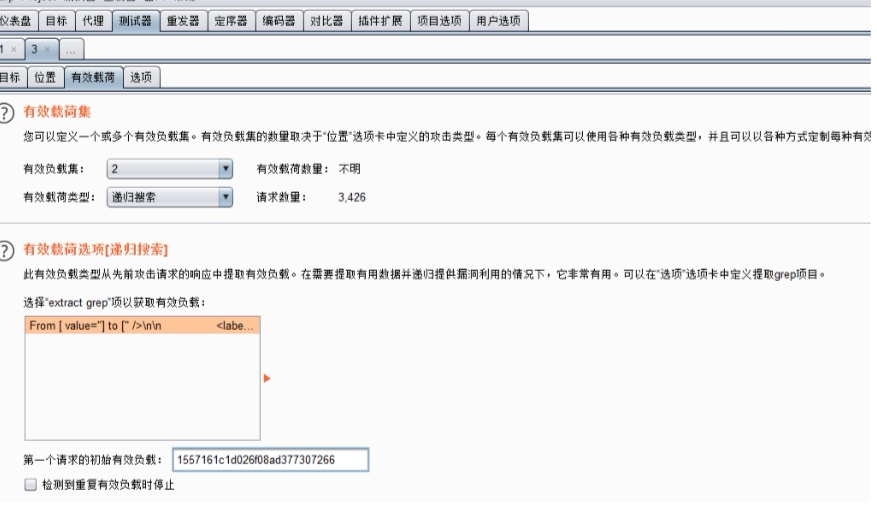This screenshot has width=877, height=515.
Task: Open the 定序器 tab
Action: click(231, 21)
